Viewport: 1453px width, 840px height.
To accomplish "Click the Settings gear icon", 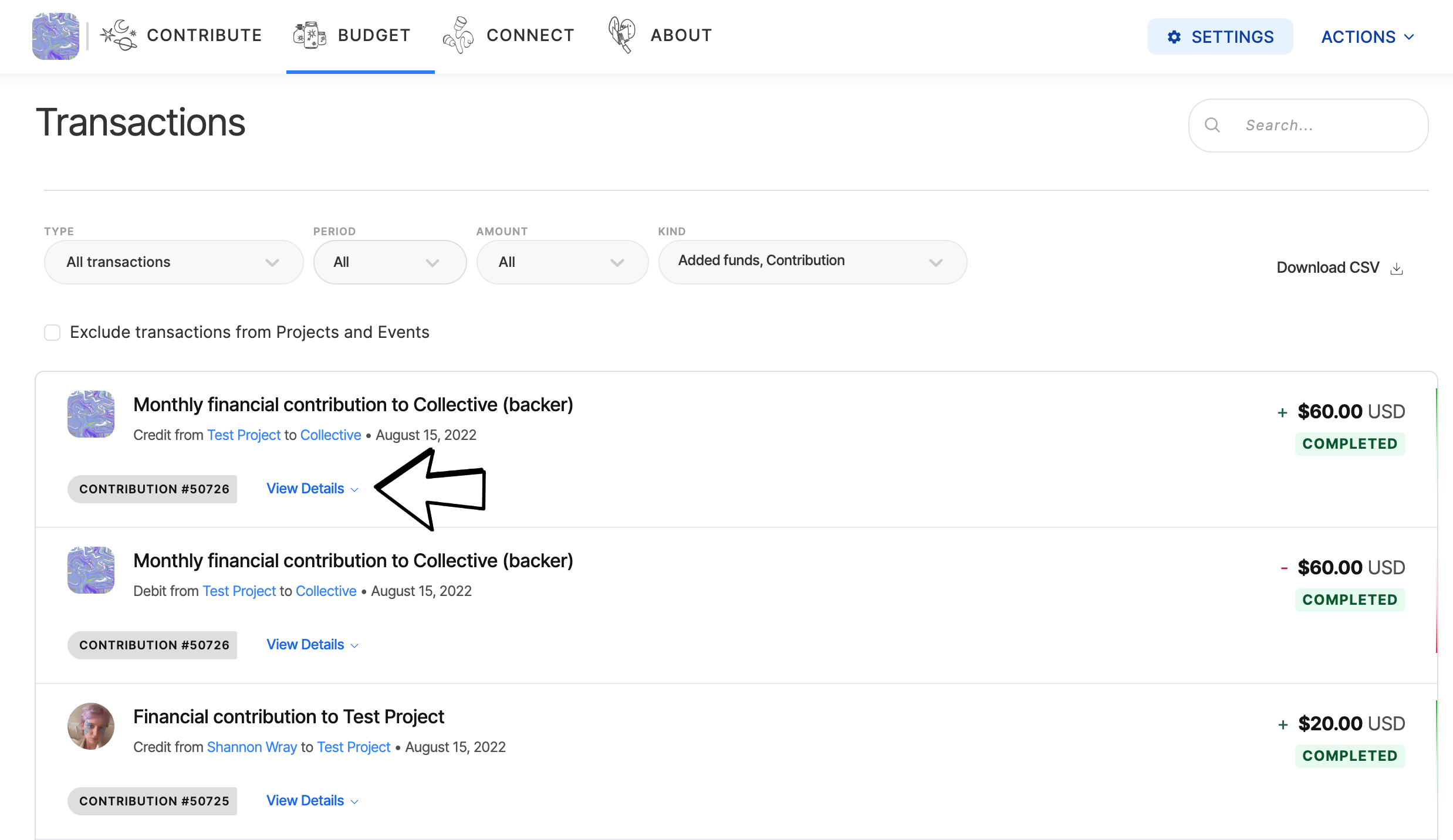I will (x=1174, y=37).
